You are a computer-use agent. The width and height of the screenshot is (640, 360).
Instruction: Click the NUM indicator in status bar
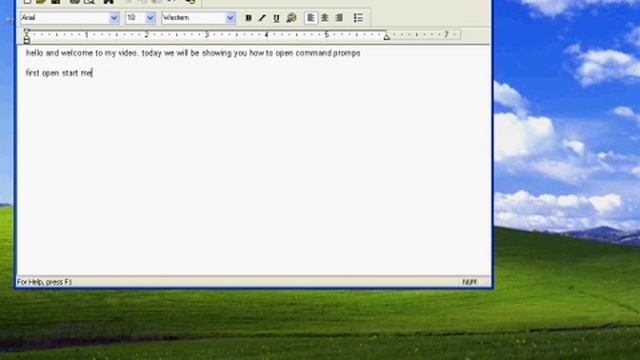(469, 282)
